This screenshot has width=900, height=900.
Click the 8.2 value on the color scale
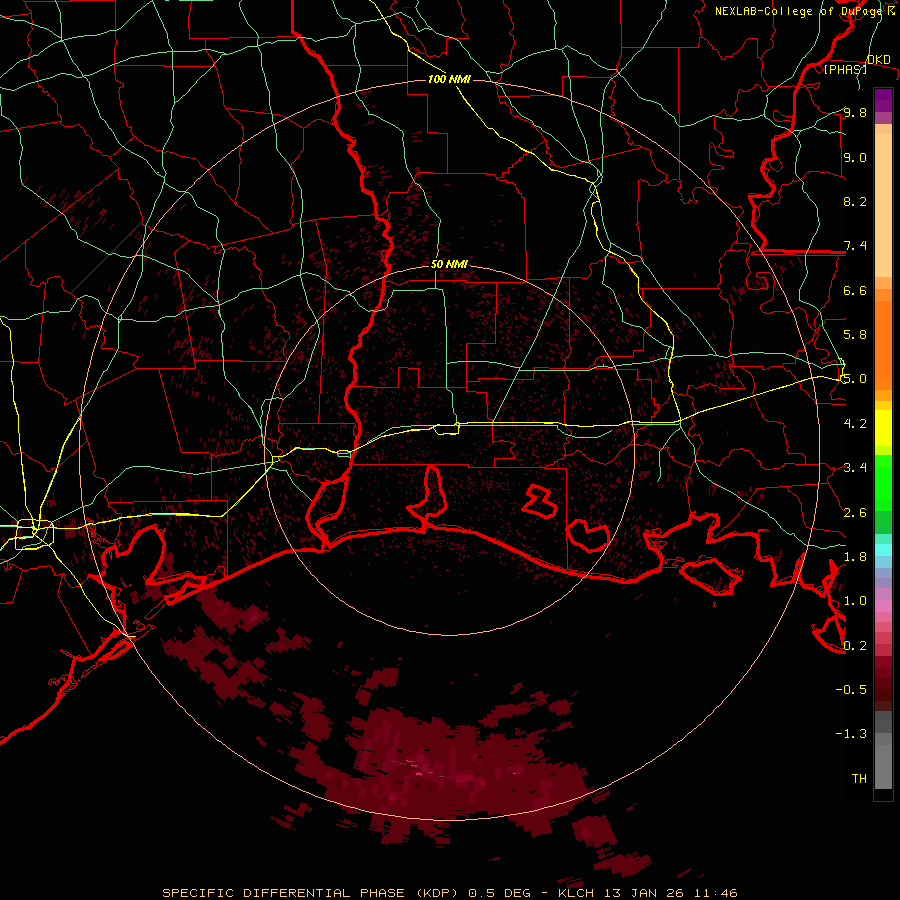(855, 201)
